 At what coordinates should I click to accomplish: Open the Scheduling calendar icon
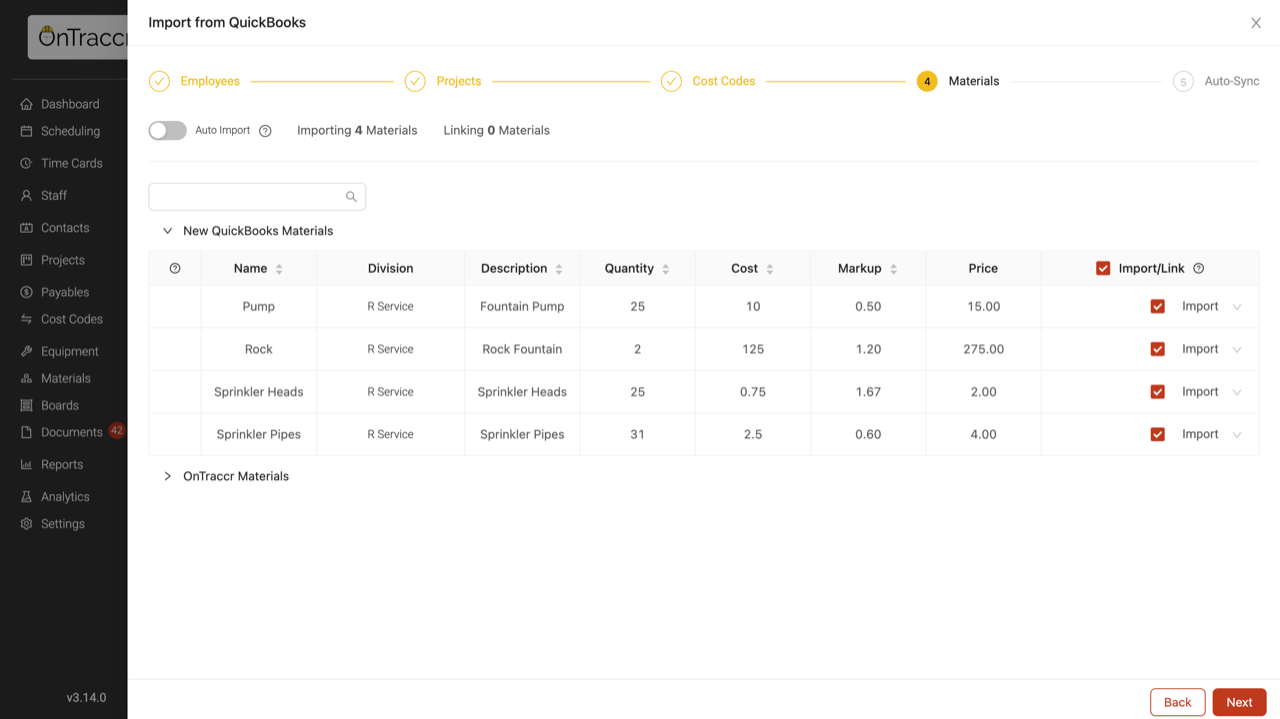(x=26, y=131)
